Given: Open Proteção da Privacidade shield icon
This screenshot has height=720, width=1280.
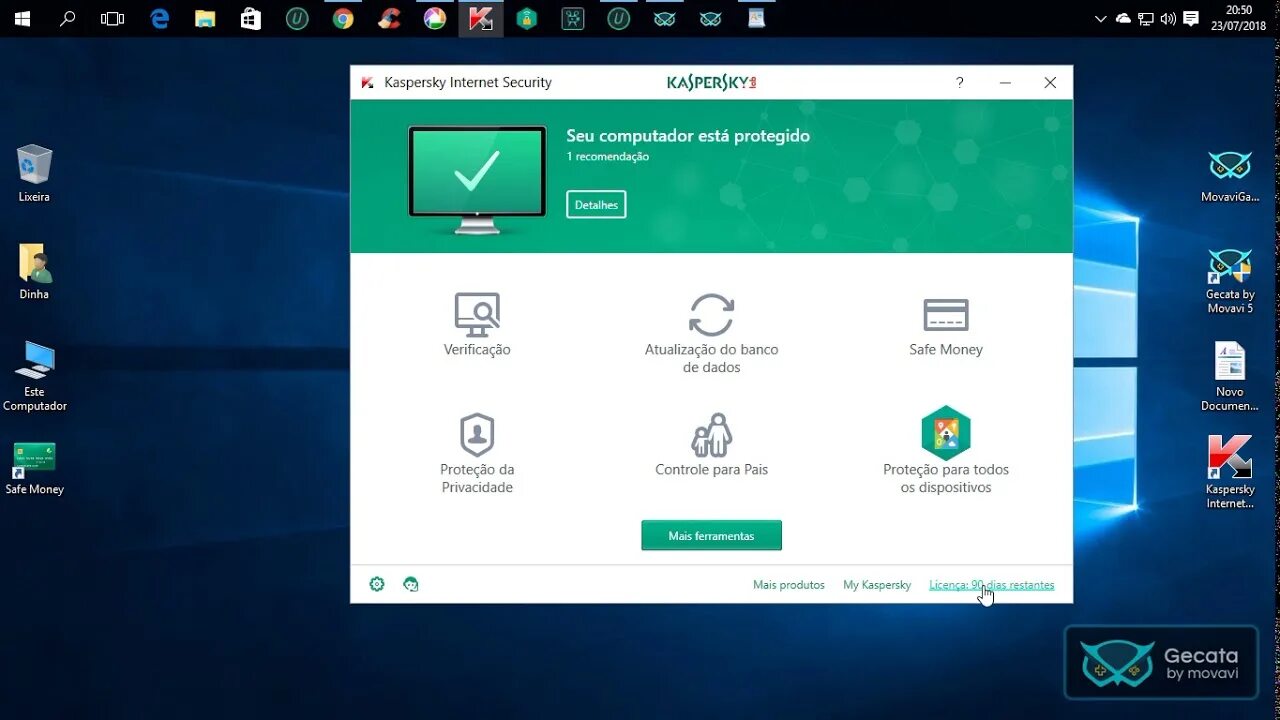Looking at the screenshot, I should [477, 435].
